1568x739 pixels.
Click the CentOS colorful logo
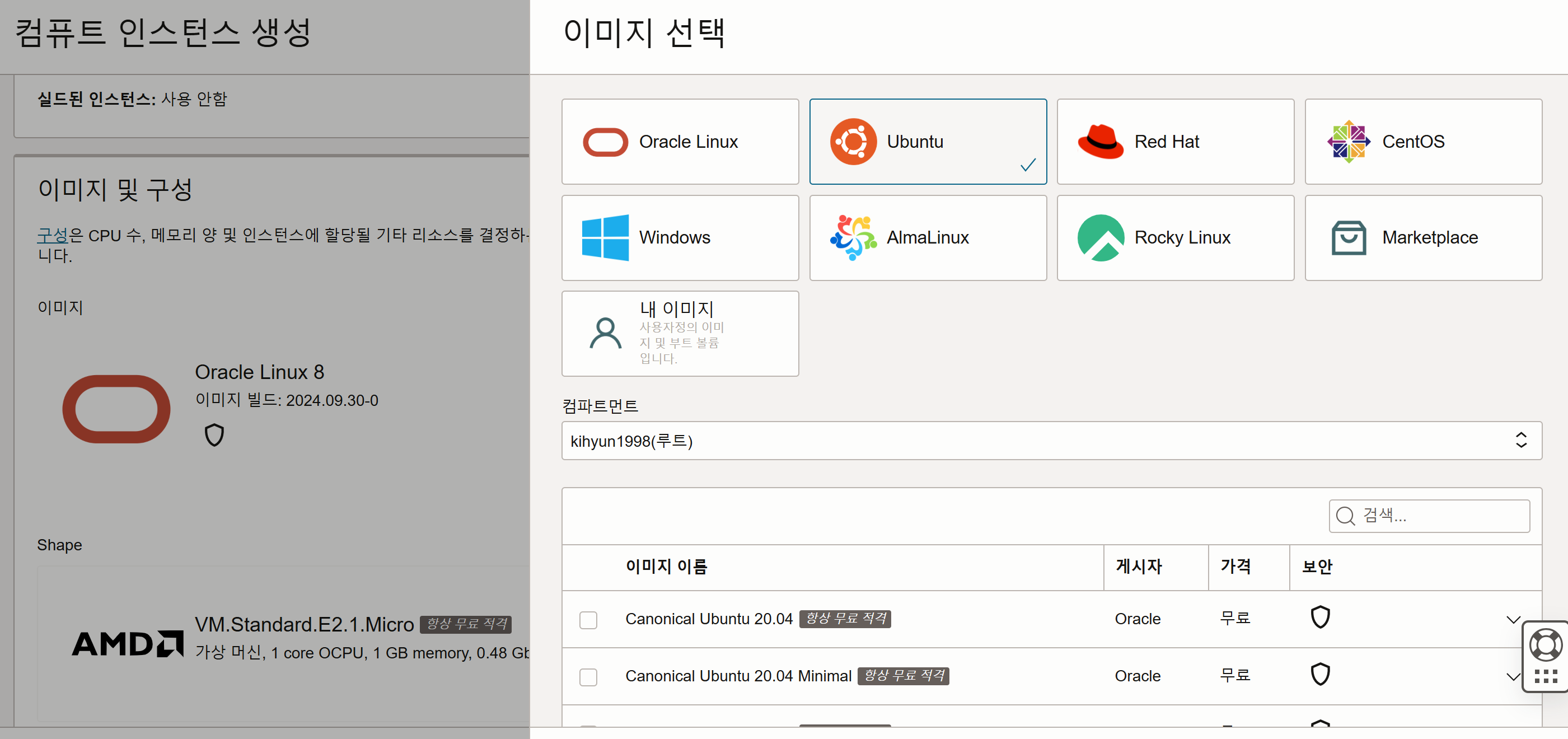click(1348, 141)
